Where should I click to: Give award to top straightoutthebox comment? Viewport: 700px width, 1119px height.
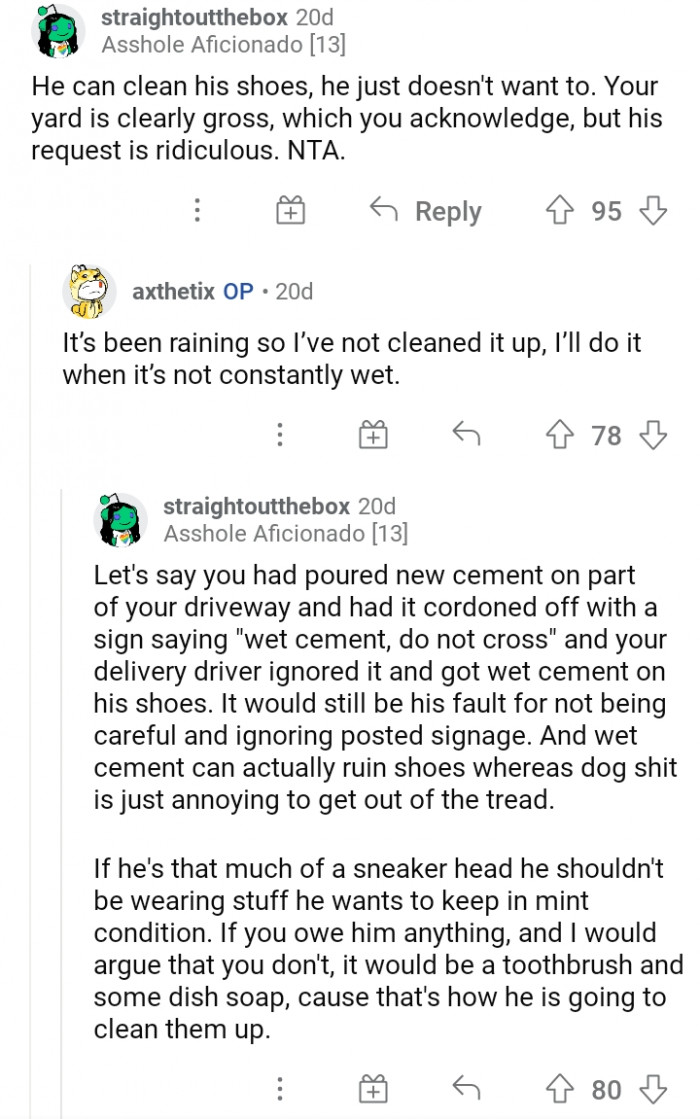(290, 211)
